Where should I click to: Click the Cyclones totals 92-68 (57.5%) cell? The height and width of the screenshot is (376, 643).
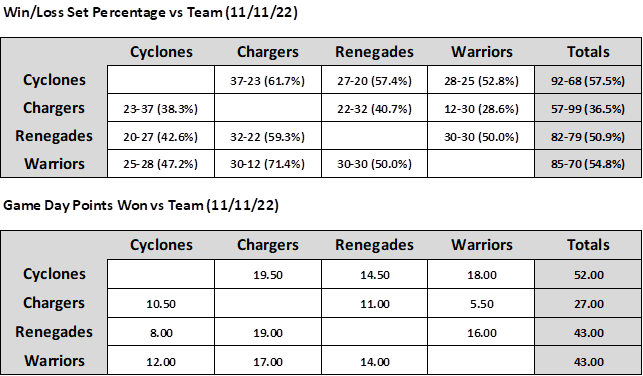tap(588, 80)
